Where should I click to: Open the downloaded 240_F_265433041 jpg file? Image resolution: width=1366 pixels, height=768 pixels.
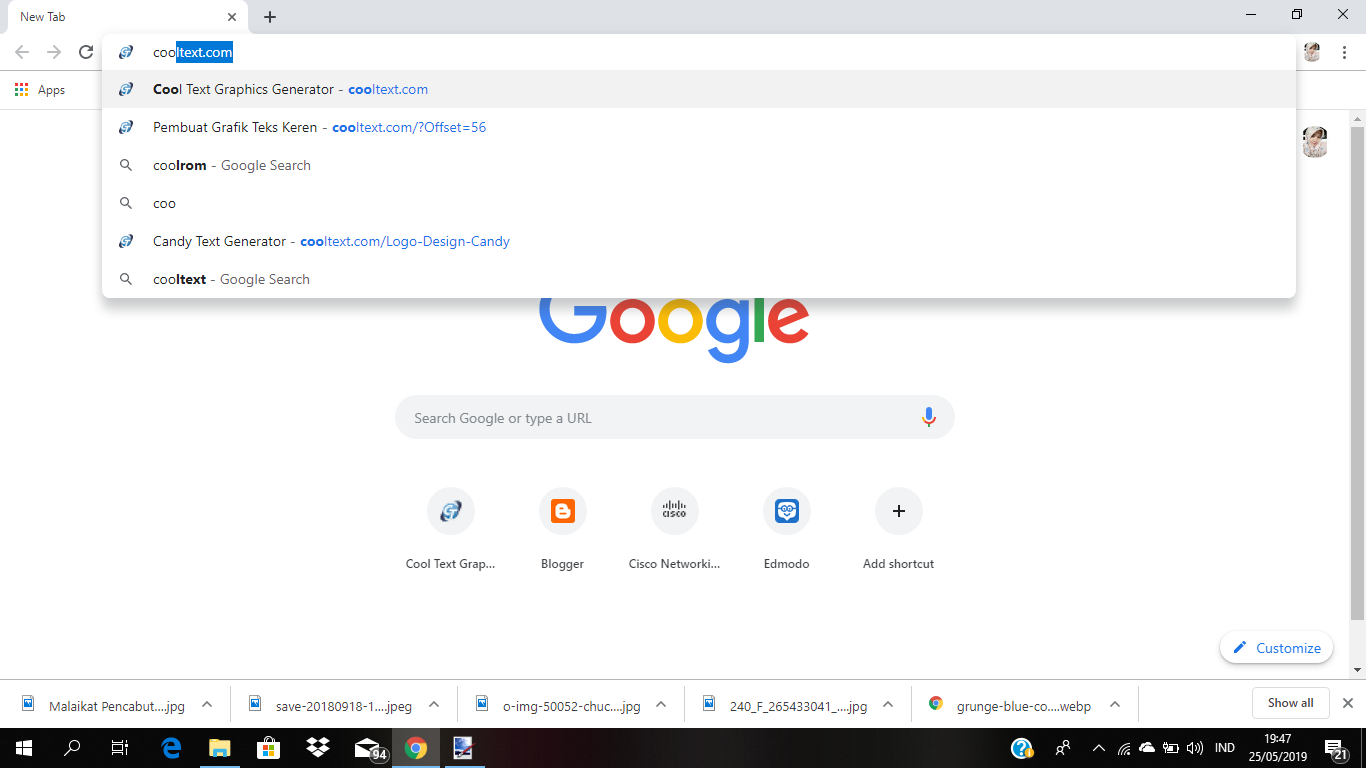(785, 705)
